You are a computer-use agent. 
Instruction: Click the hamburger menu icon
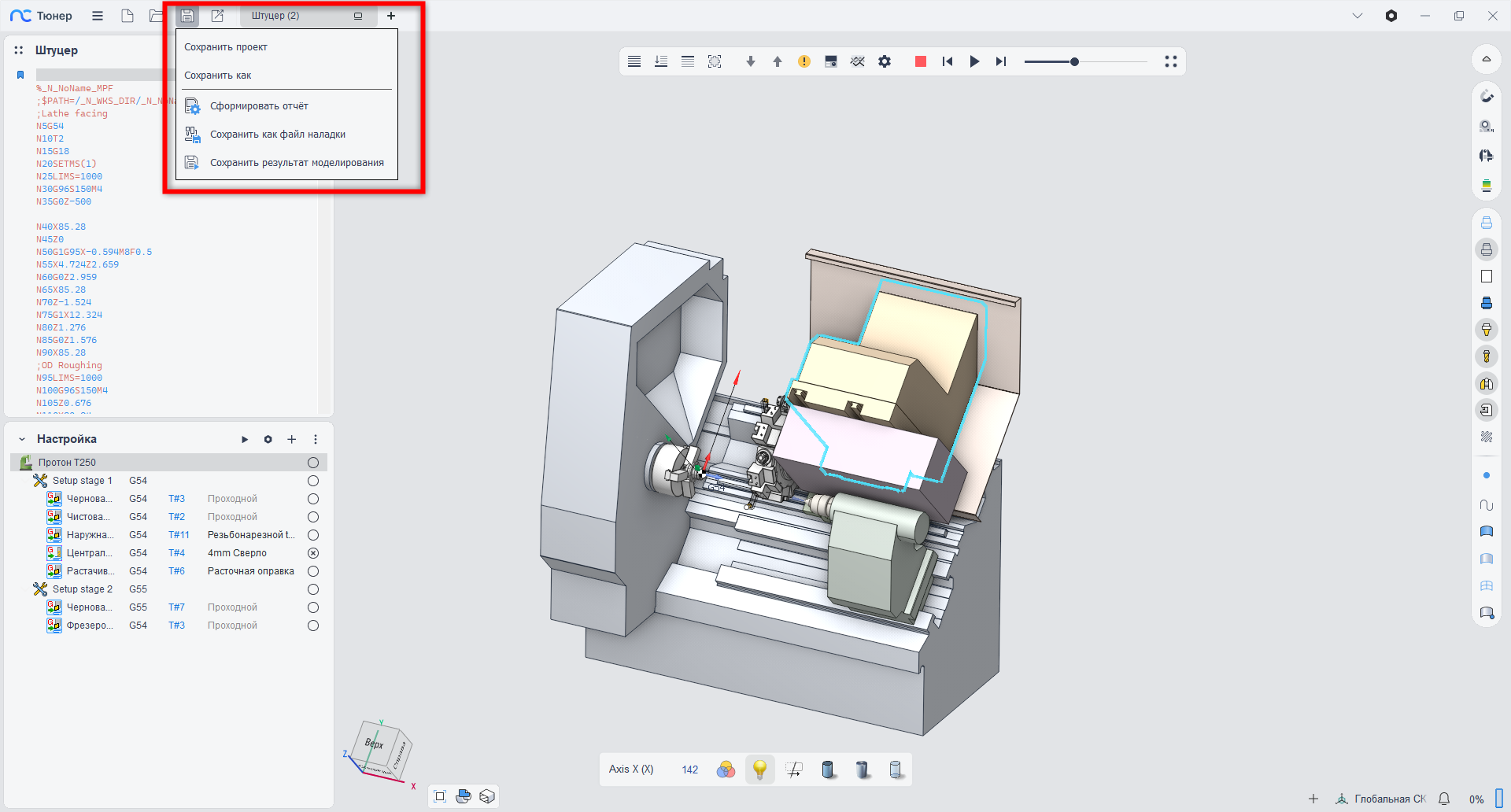click(98, 16)
